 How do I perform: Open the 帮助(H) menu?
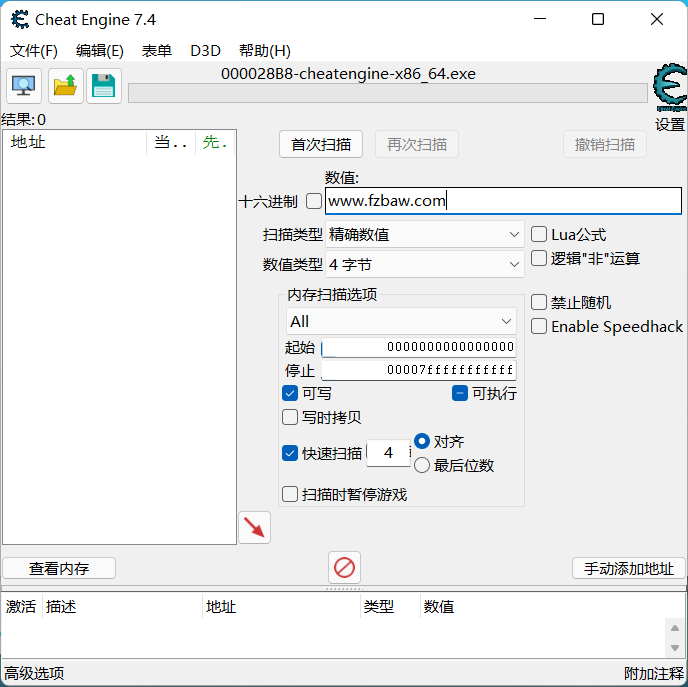click(265, 51)
